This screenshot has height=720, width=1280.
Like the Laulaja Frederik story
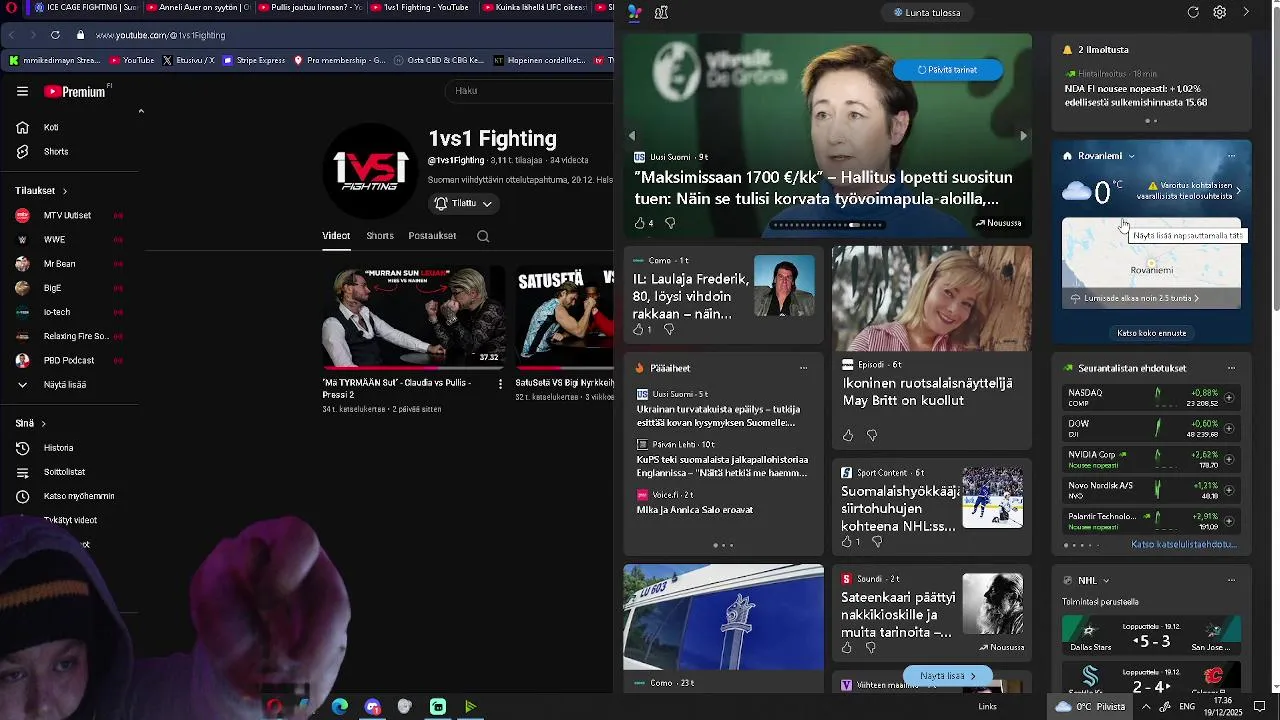pyautogui.click(x=639, y=330)
